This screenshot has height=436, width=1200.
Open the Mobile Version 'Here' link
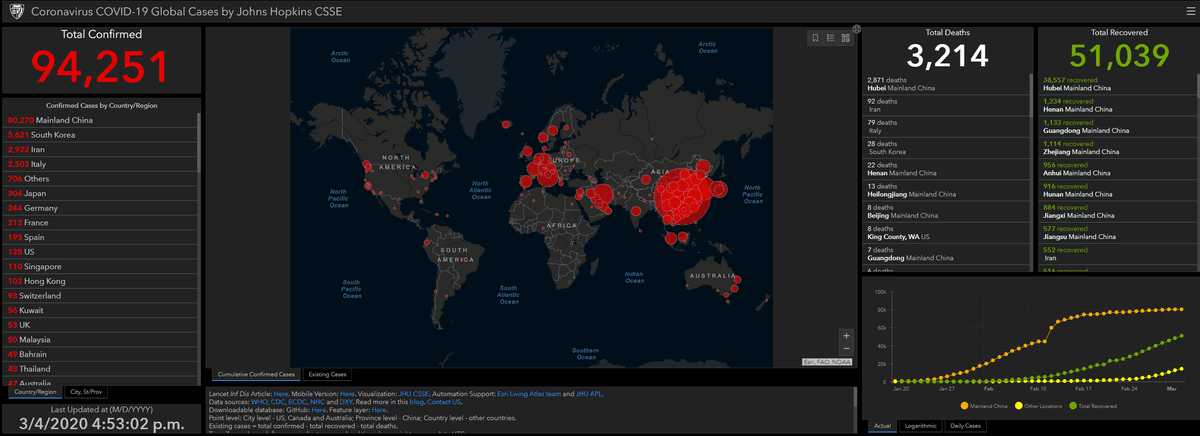coord(347,394)
